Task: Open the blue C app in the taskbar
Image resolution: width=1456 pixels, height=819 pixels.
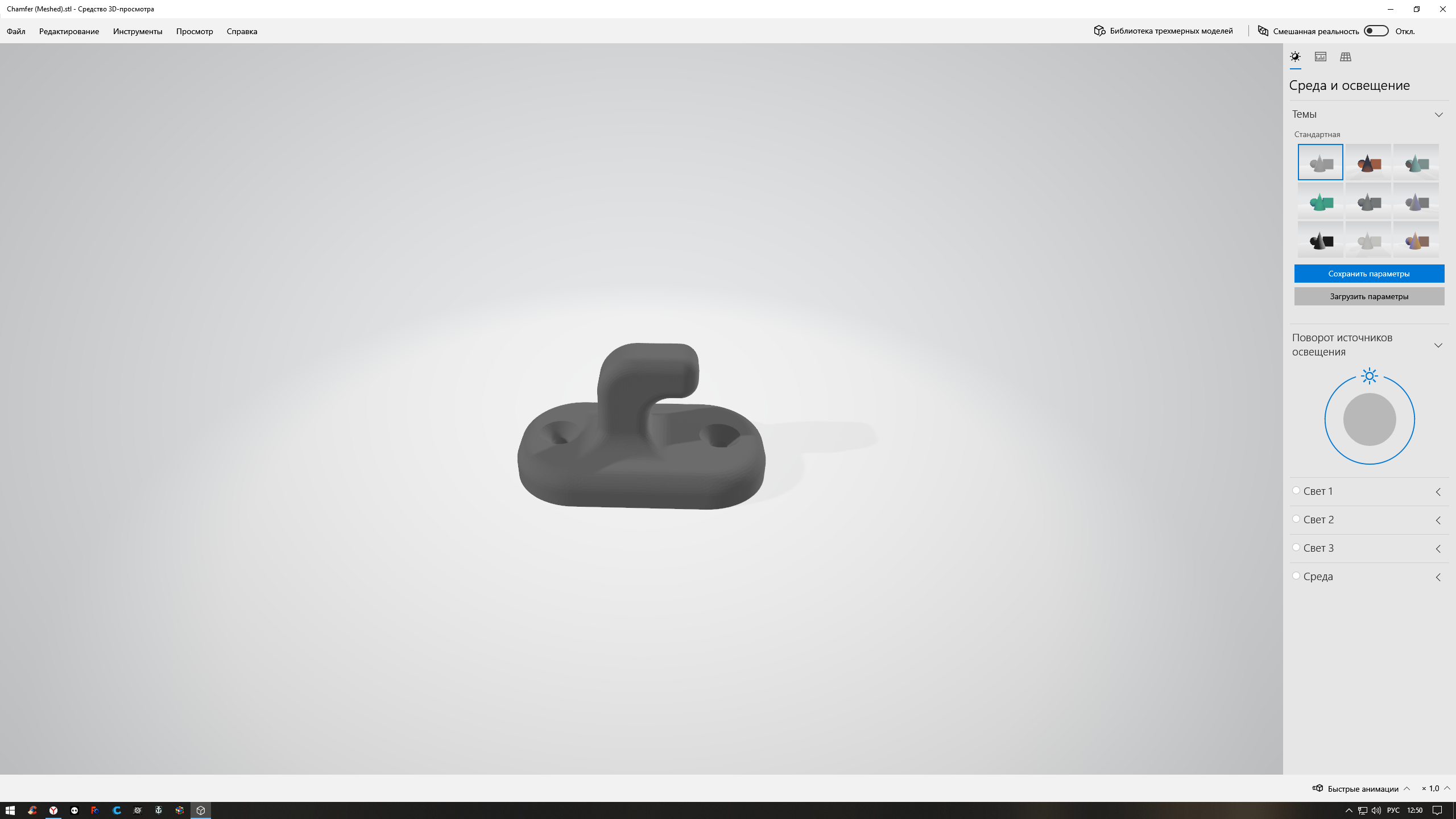Action: [x=117, y=810]
